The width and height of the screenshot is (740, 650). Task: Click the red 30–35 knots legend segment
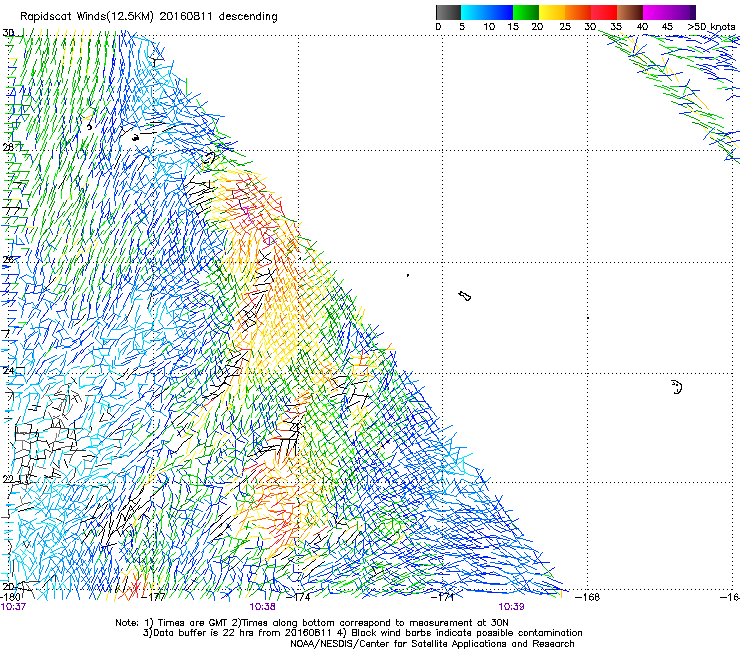pyautogui.click(x=604, y=12)
